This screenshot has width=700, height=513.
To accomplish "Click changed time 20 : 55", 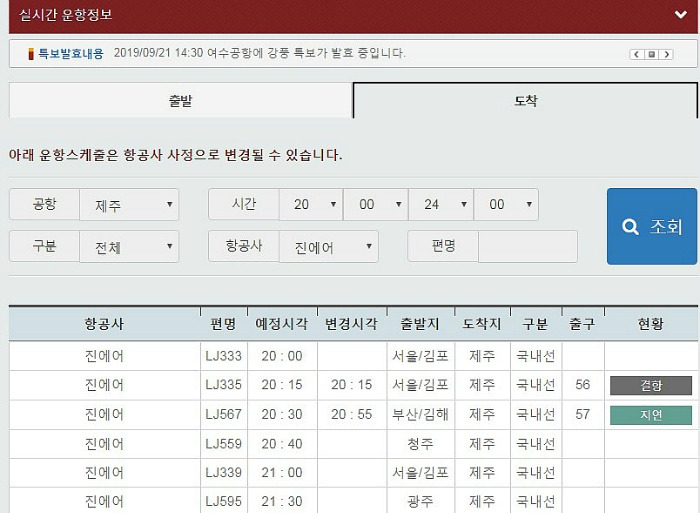I will [352, 414].
